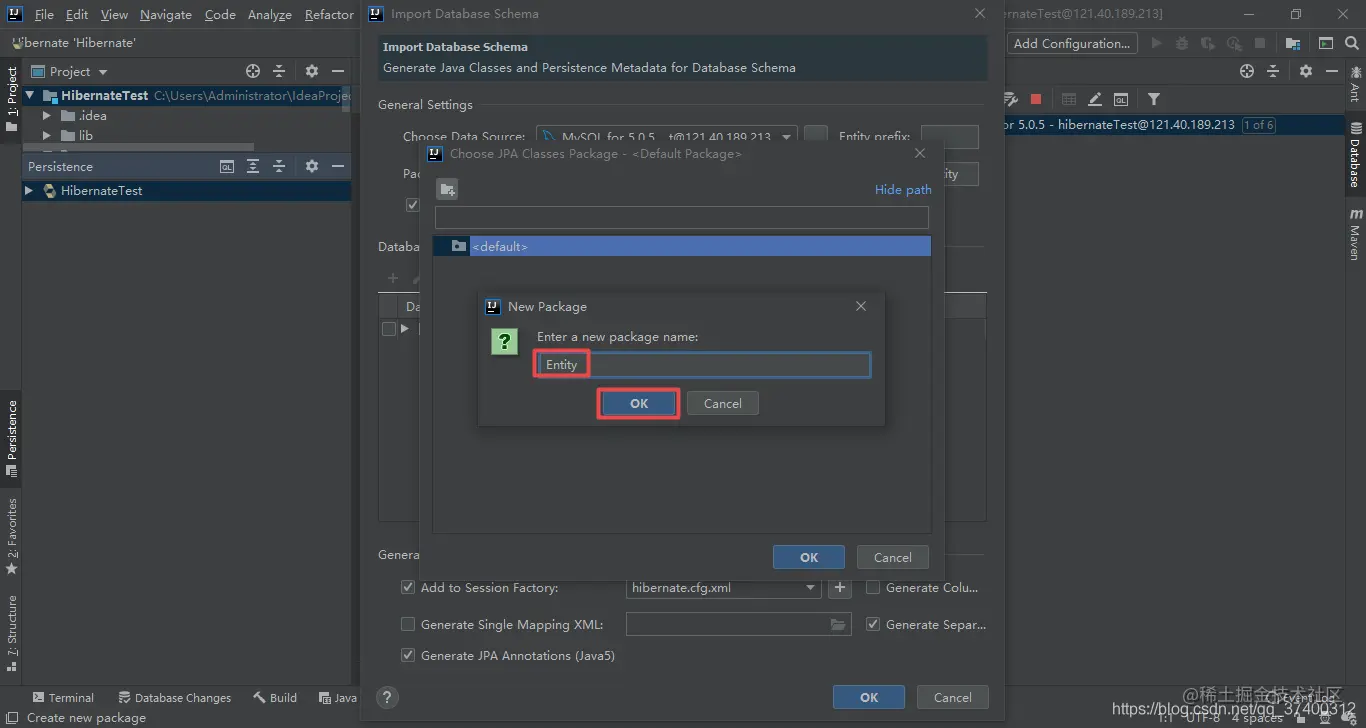Expand all in Persistence panel
This screenshot has height=728, width=1366.
click(253, 166)
